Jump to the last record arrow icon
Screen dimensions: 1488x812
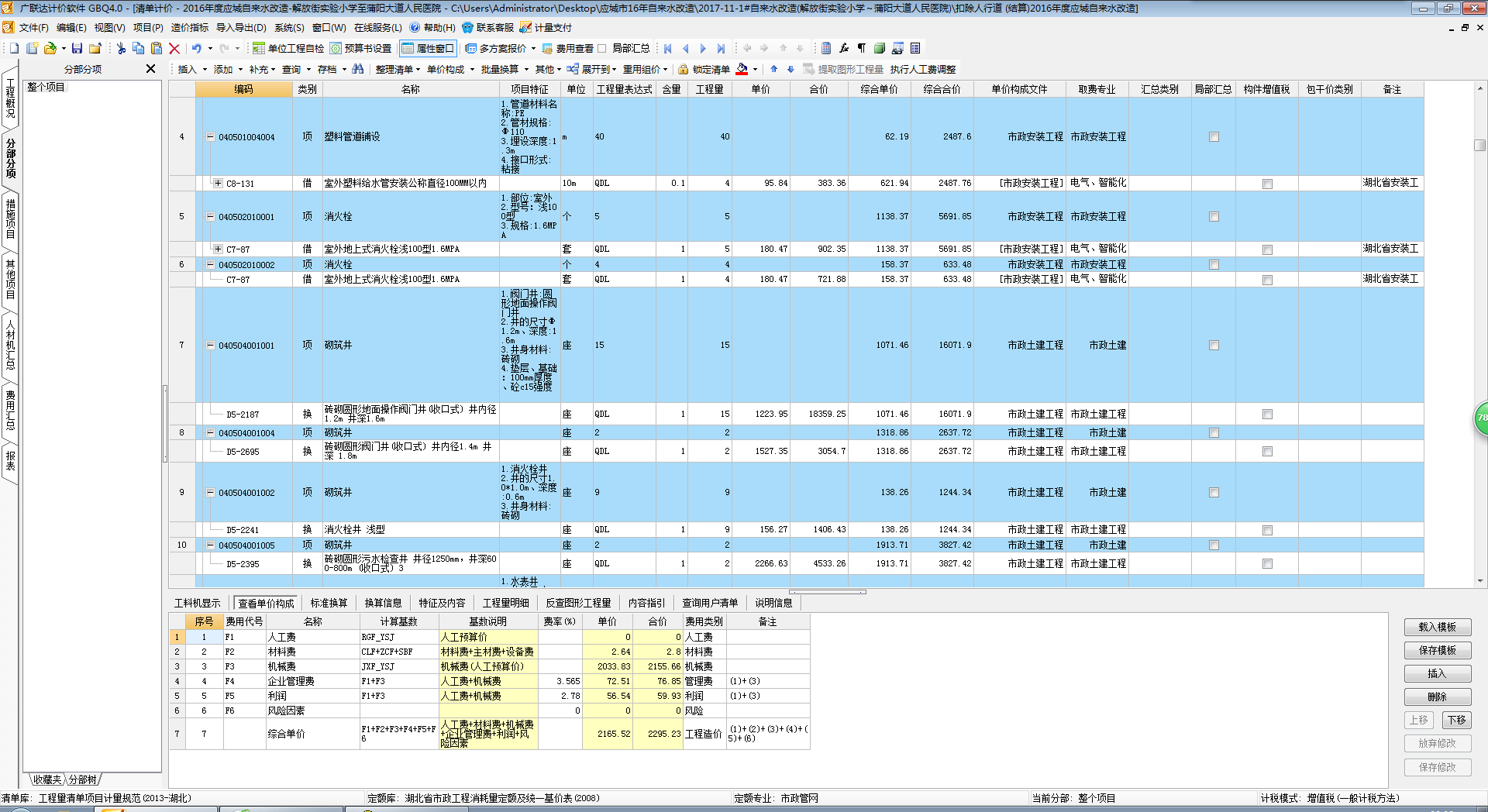721,48
